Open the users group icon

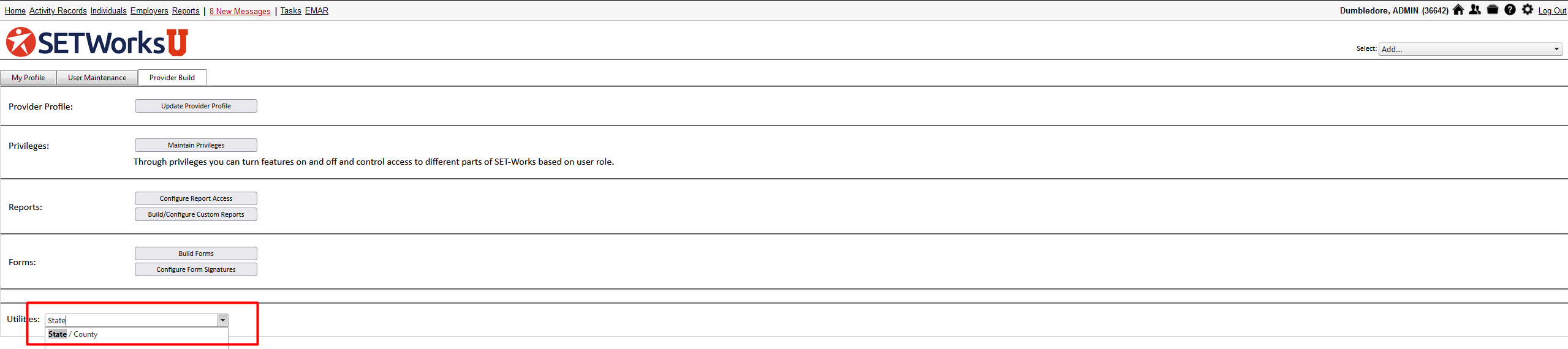(x=1475, y=10)
